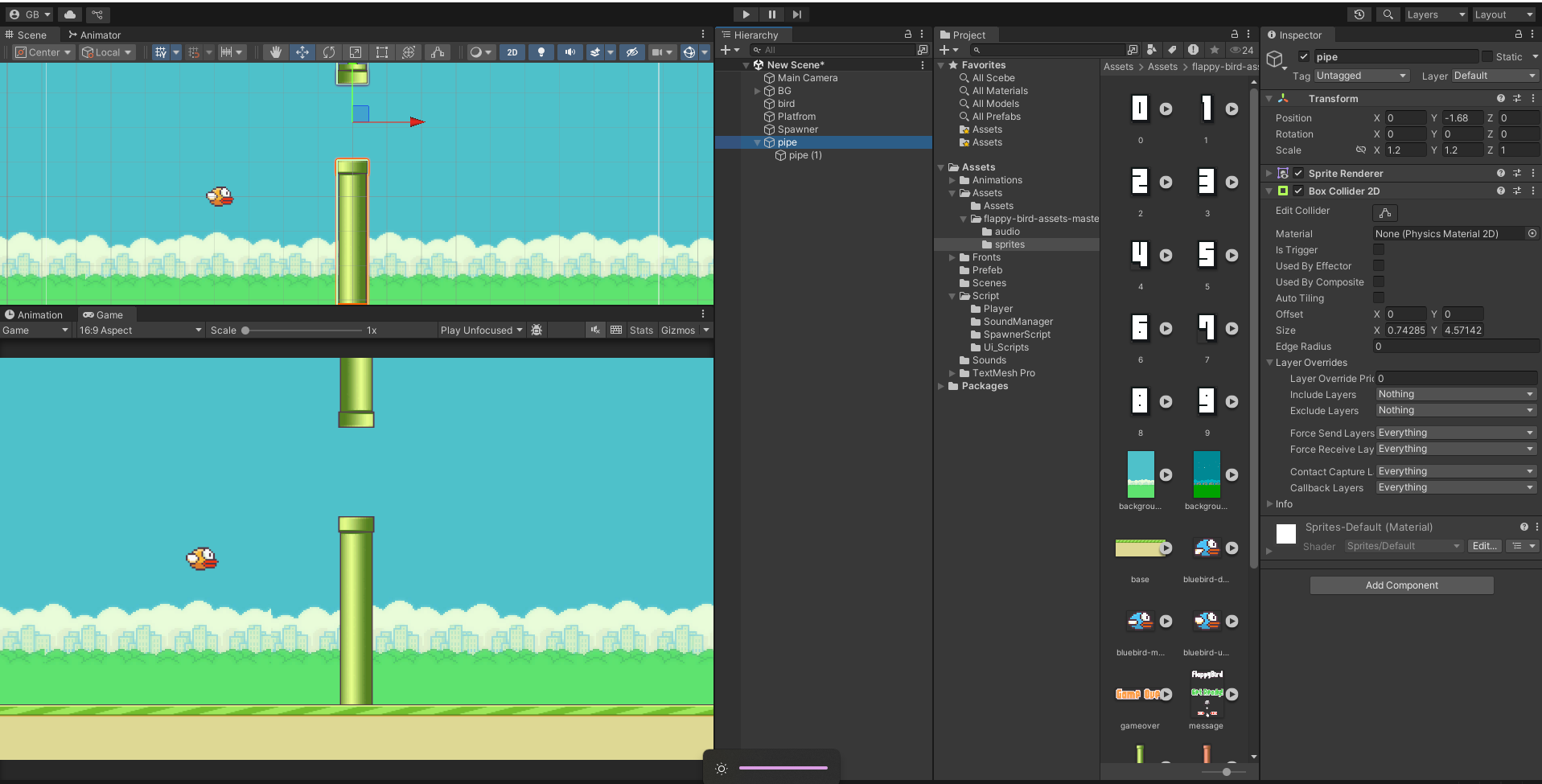Toggle the Stats button in Game view
The image size is (1542, 784).
[641, 330]
